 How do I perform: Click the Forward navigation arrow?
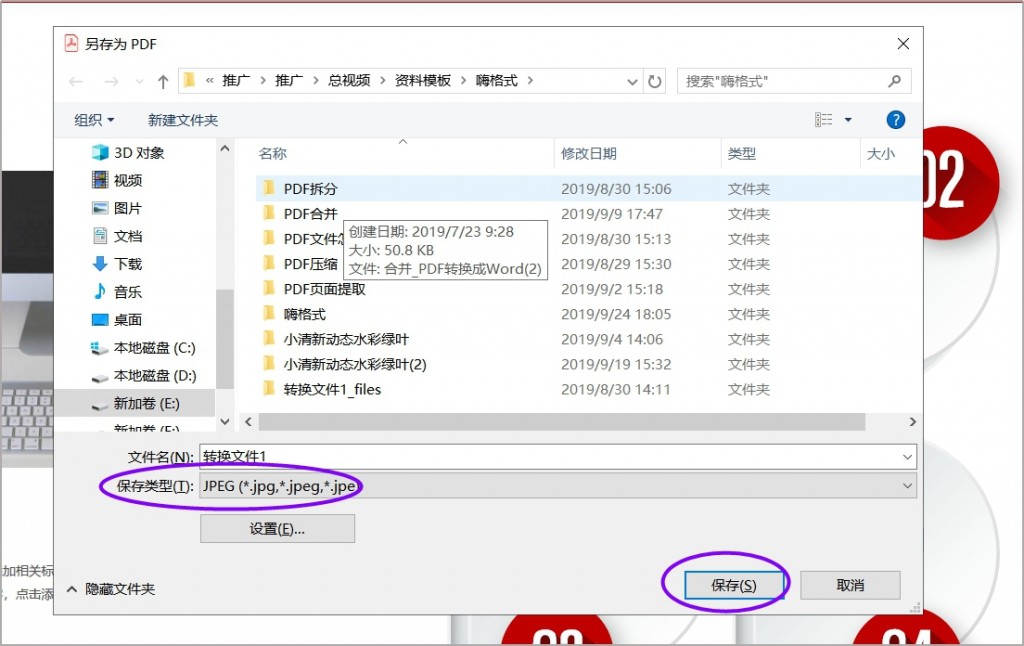tap(112, 82)
